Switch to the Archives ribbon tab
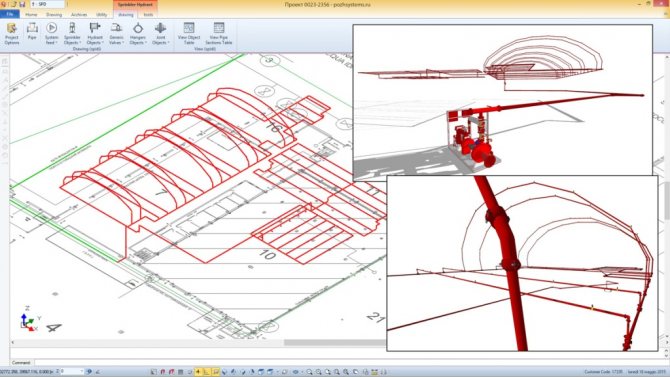This screenshot has height=377, width=670. click(79, 15)
